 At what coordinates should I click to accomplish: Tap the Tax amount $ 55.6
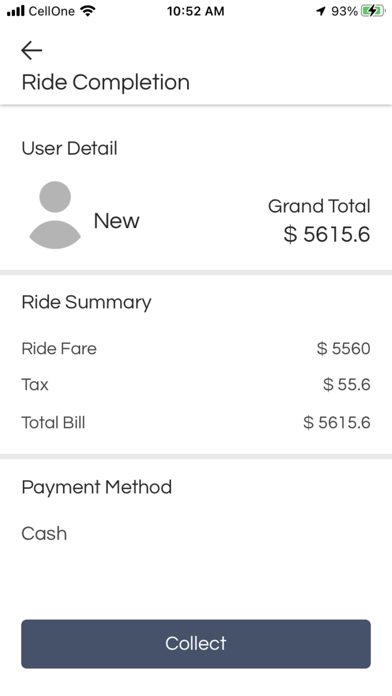tap(347, 384)
